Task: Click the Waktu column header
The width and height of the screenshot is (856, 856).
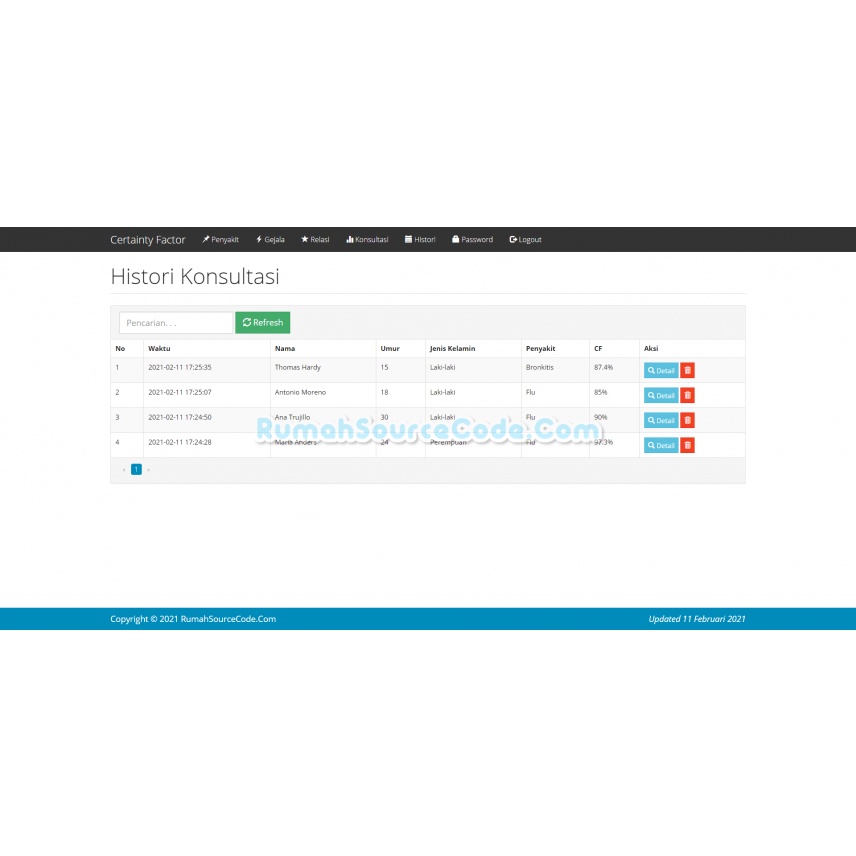Action: (159, 348)
